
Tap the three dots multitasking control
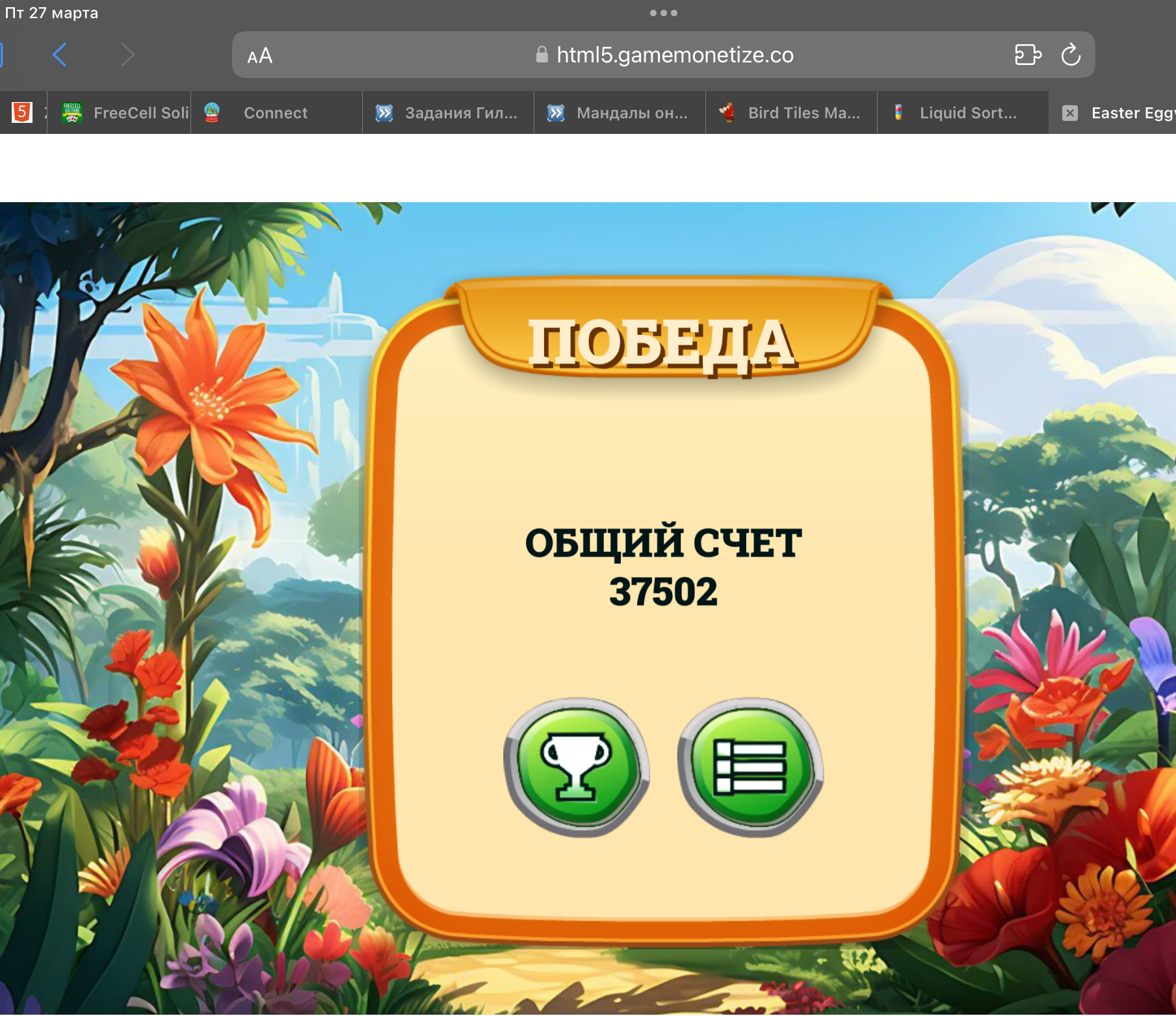point(663,13)
